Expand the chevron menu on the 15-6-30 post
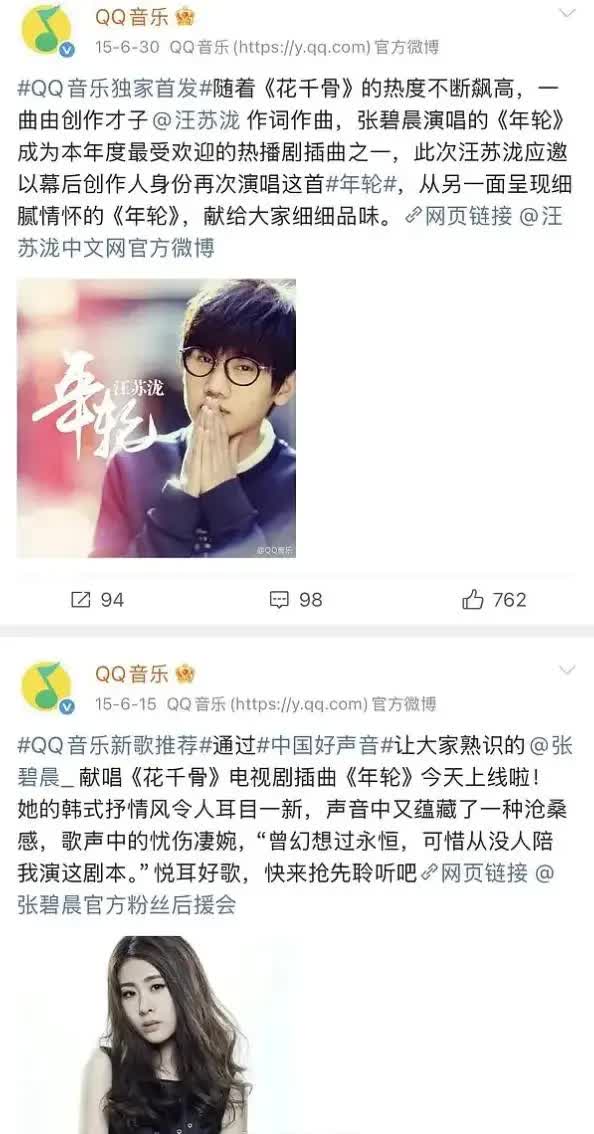This screenshot has width=594, height=1134. (567, 13)
